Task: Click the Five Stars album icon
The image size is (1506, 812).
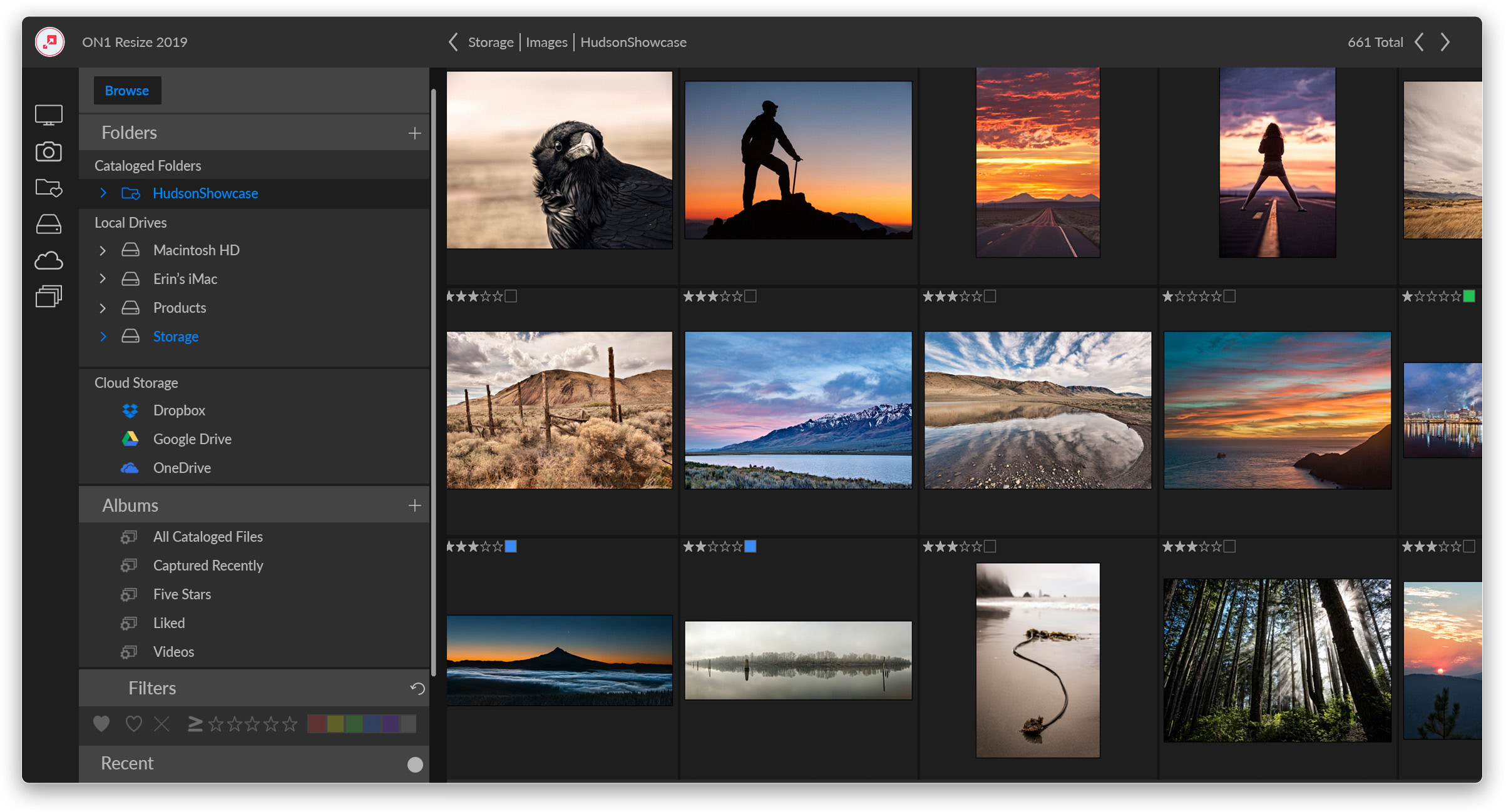Action: tap(129, 594)
